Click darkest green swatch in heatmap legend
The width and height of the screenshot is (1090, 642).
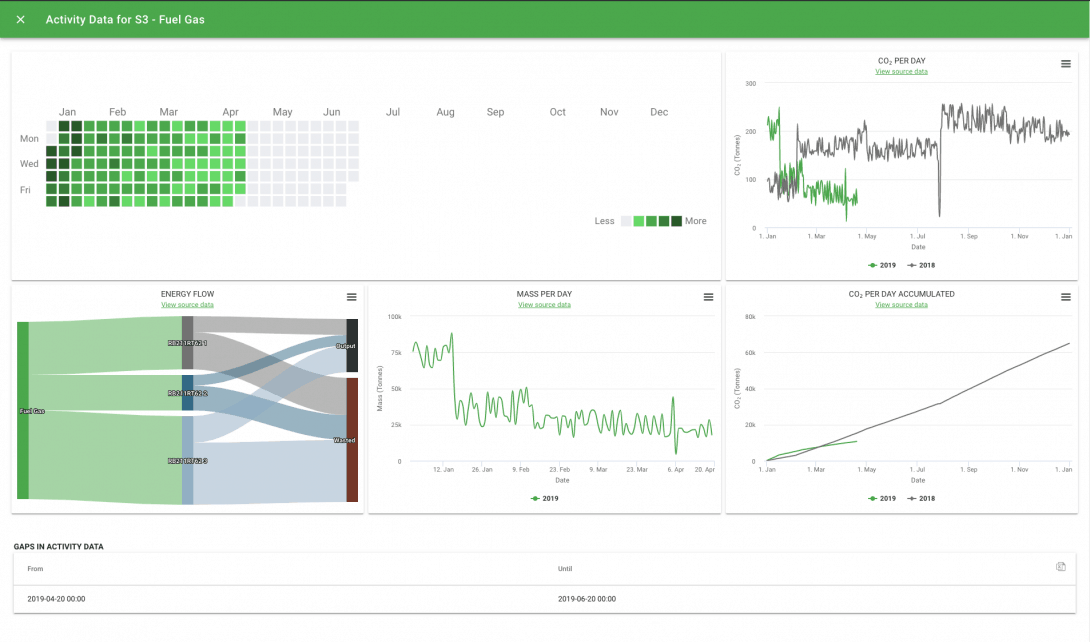click(x=676, y=221)
